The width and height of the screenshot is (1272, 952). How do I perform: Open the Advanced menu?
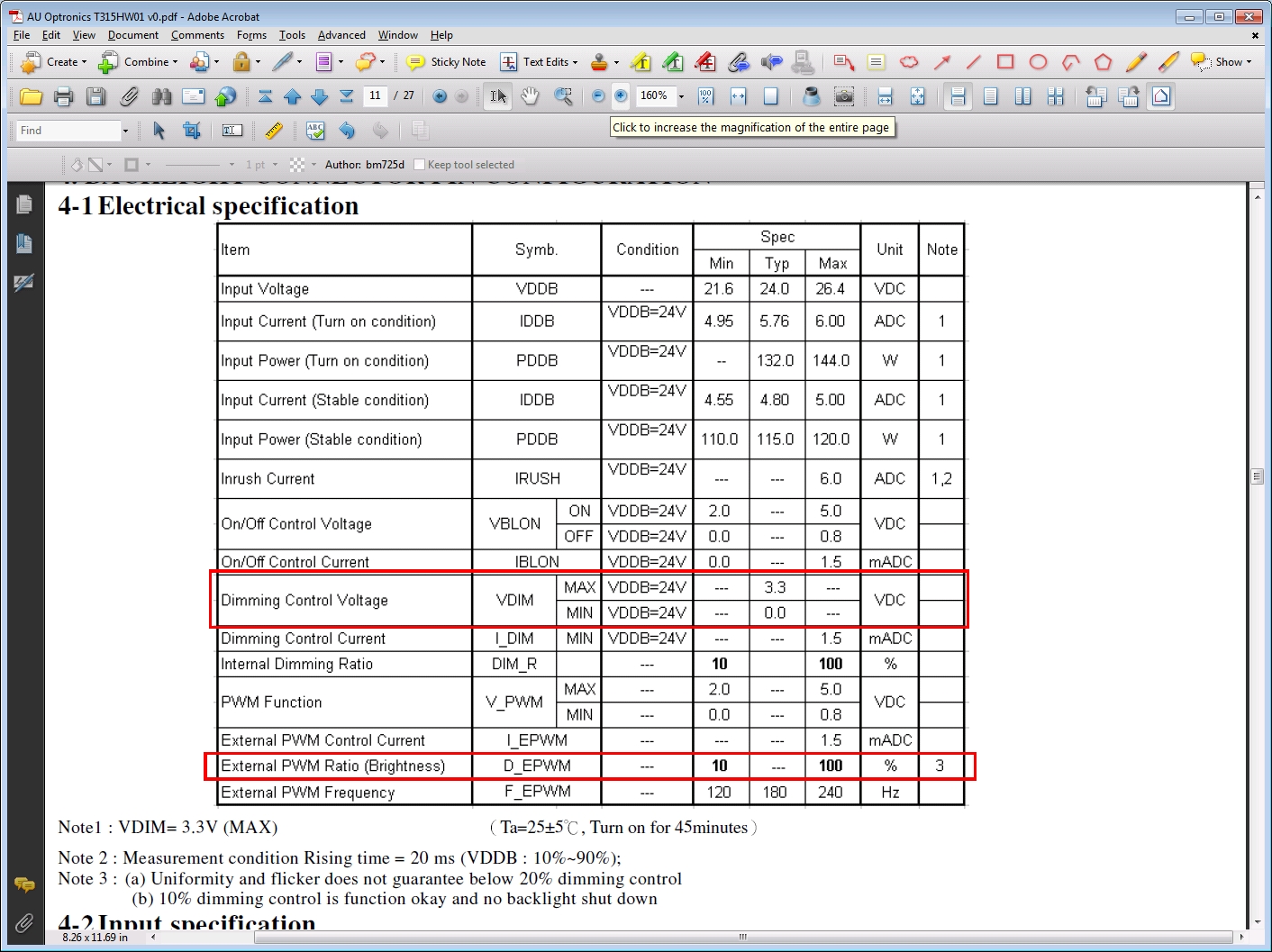pyautogui.click(x=341, y=35)
